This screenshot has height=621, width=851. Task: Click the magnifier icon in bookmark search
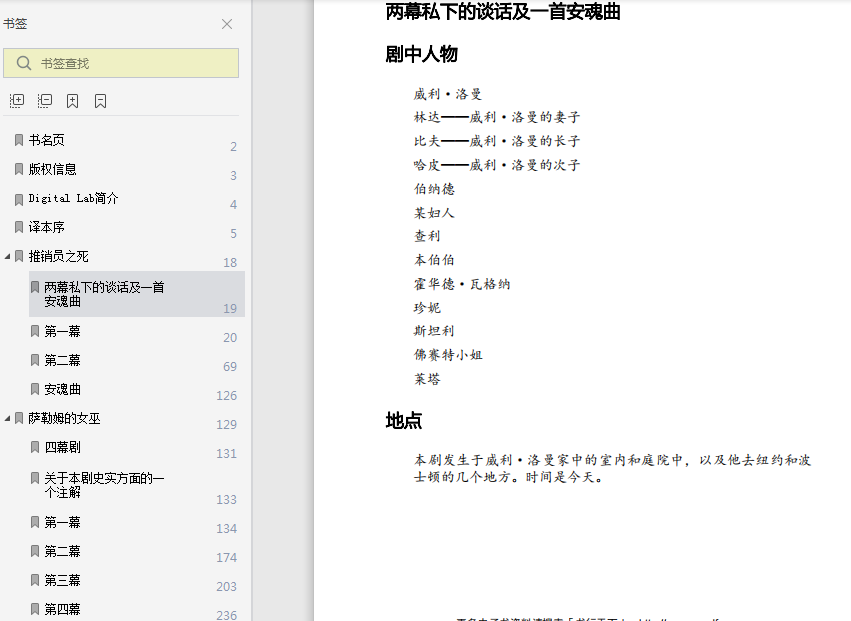23,63
